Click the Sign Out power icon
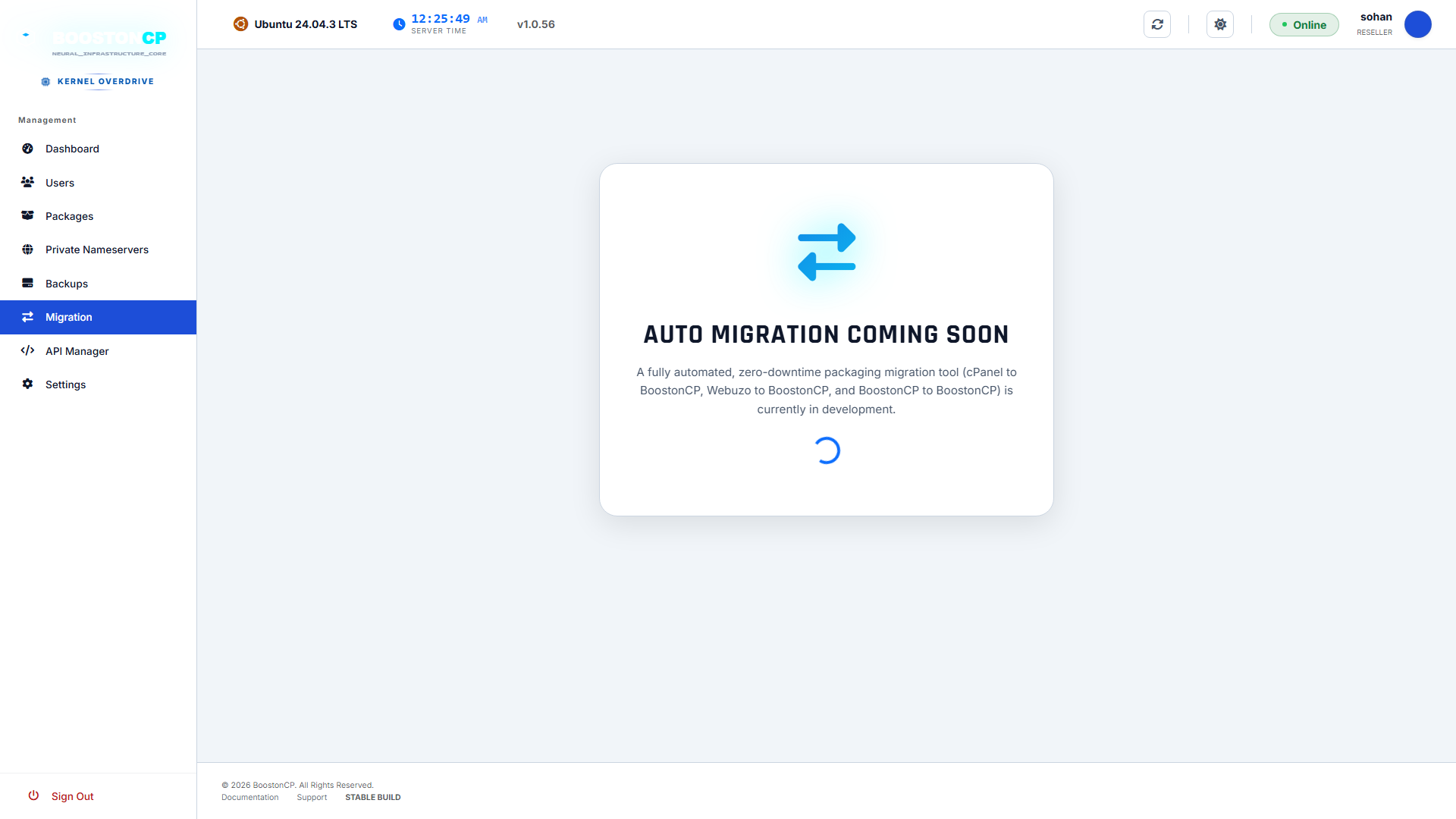The image size is (1456, 819). click(x=33, y=795)
